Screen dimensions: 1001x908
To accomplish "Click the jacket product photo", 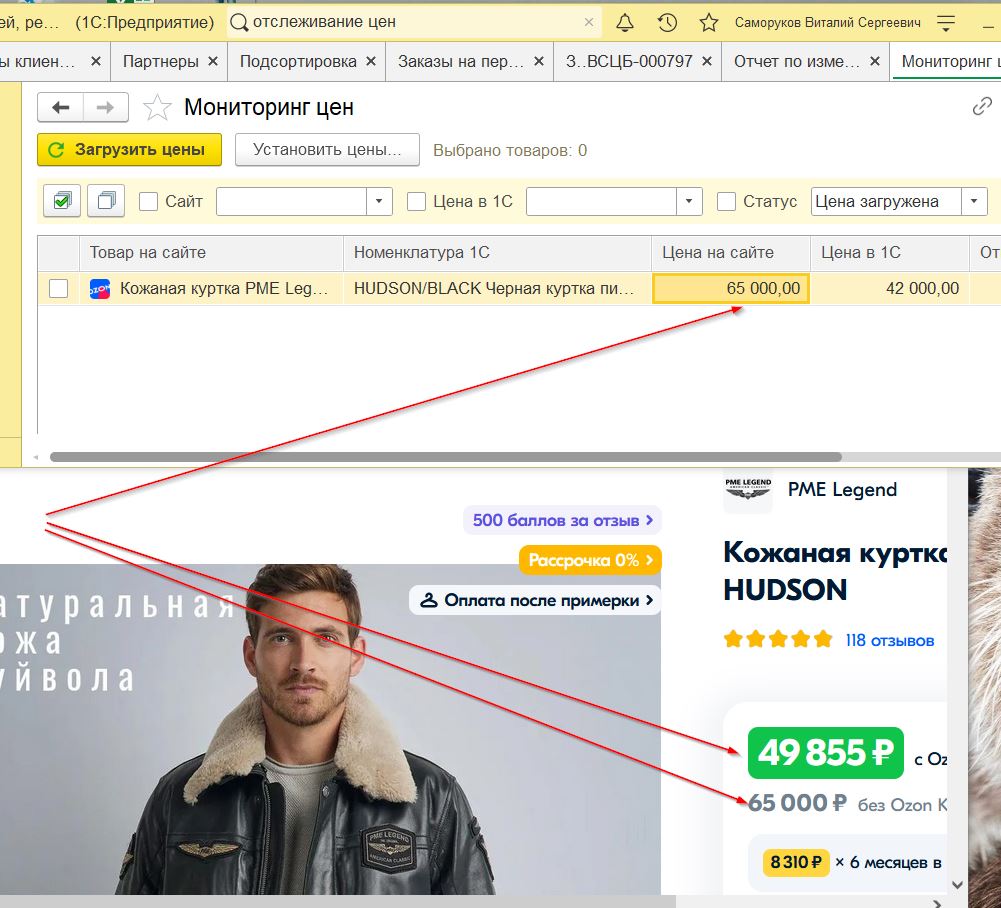I will pyautogui.click(x=330, y=729).
